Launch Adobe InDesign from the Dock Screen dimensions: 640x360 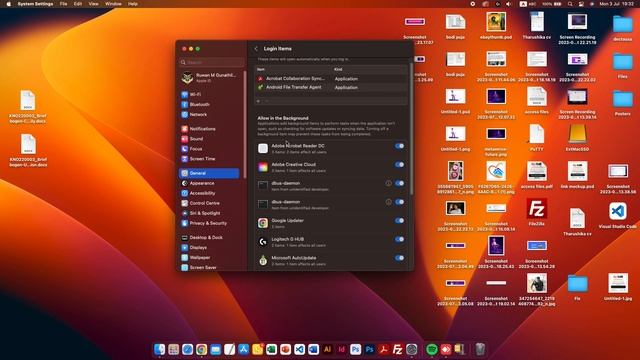point(341,349)
